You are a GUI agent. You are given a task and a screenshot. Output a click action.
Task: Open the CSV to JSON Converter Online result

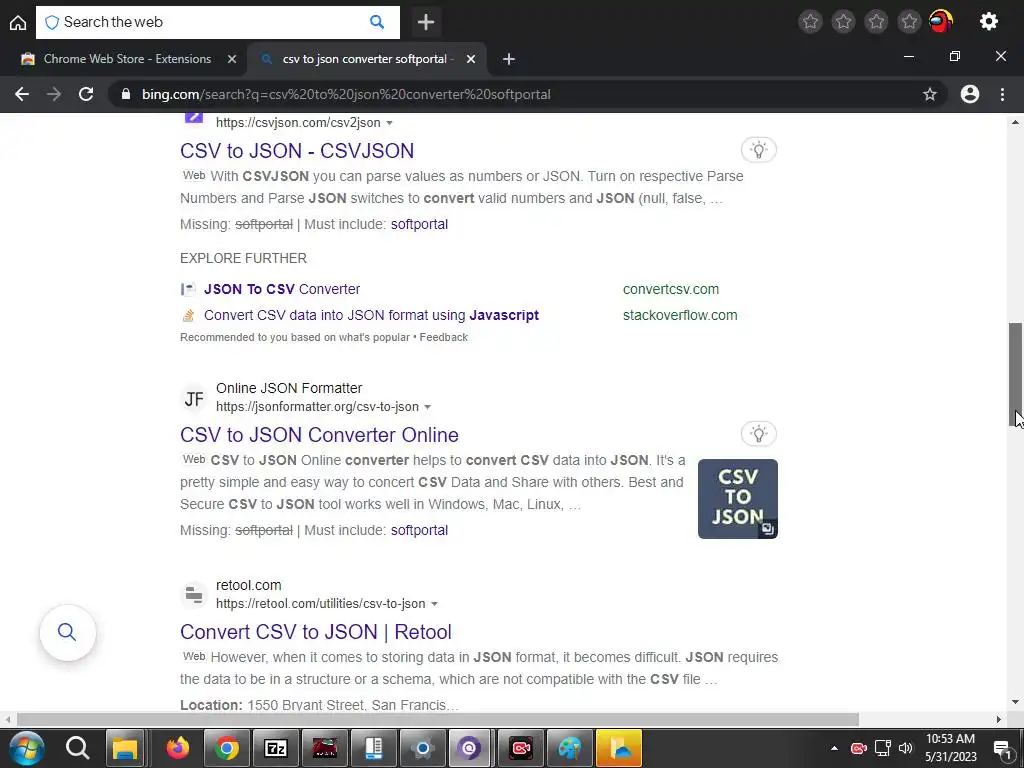click(x=319, y=435)
